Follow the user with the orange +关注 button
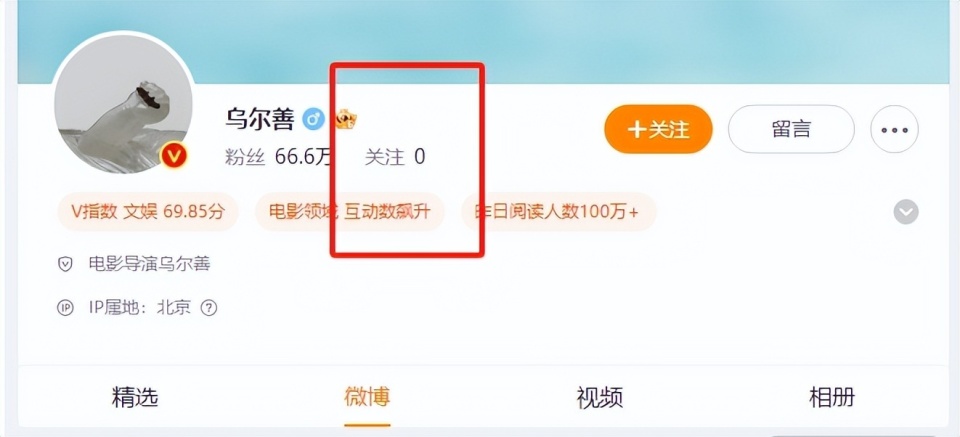 click(658, 129)
